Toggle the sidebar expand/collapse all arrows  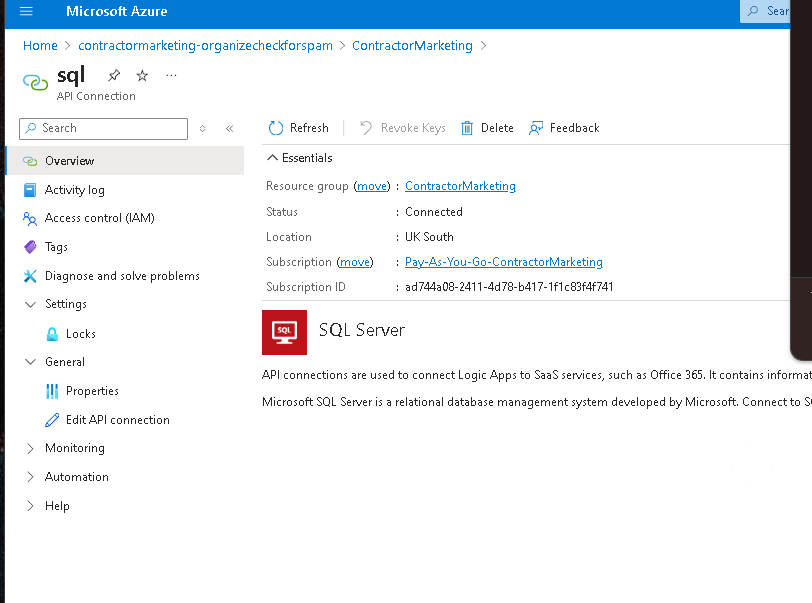tap(202, 128)
